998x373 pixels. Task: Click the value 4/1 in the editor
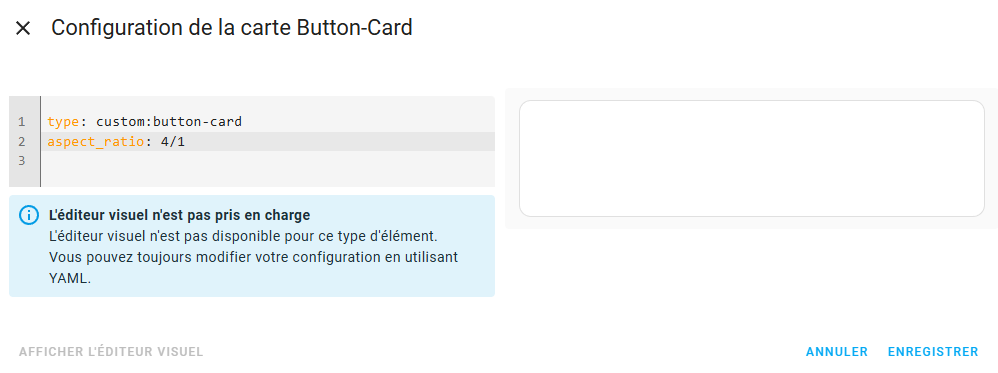tap(173, 141)
